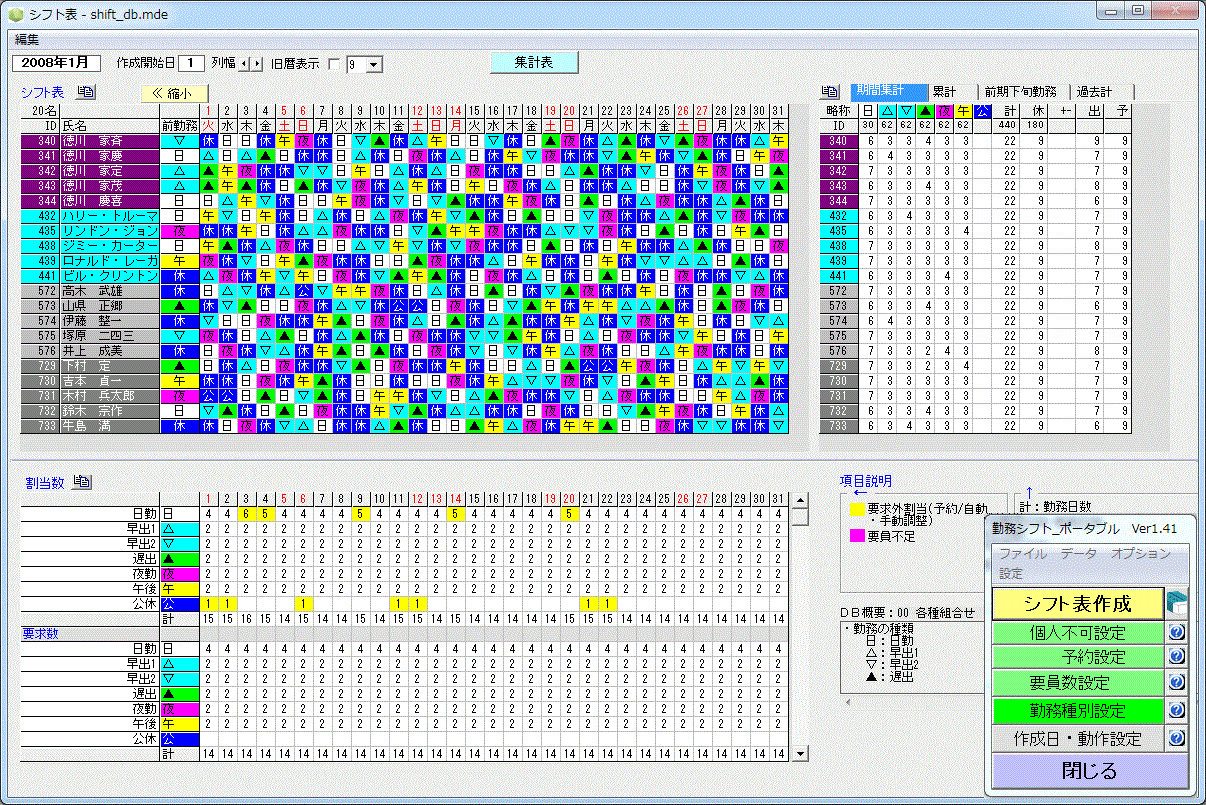Click the copy icon beside シフト表 label
1206x805 pixels.
86,92
